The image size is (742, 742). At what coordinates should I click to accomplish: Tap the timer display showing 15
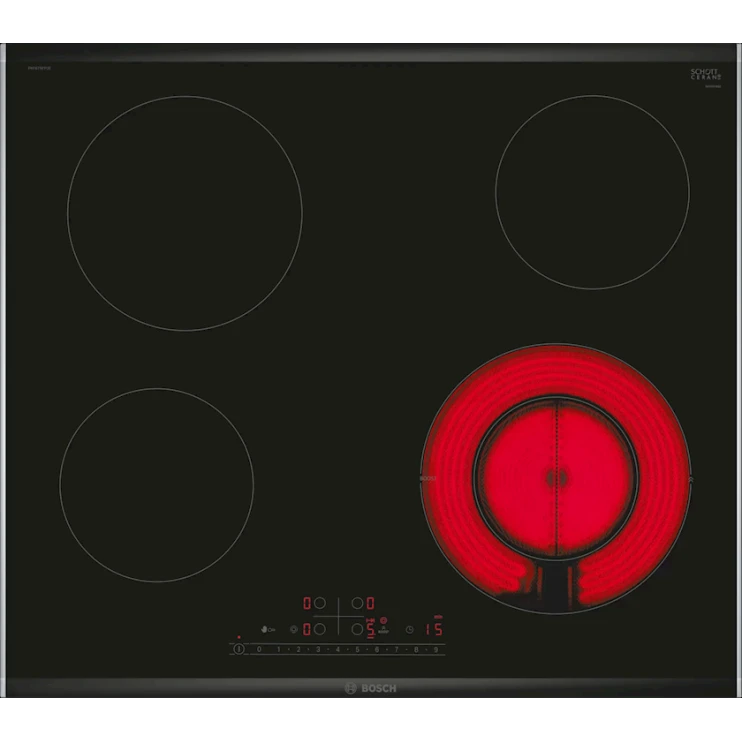(434, 630)
